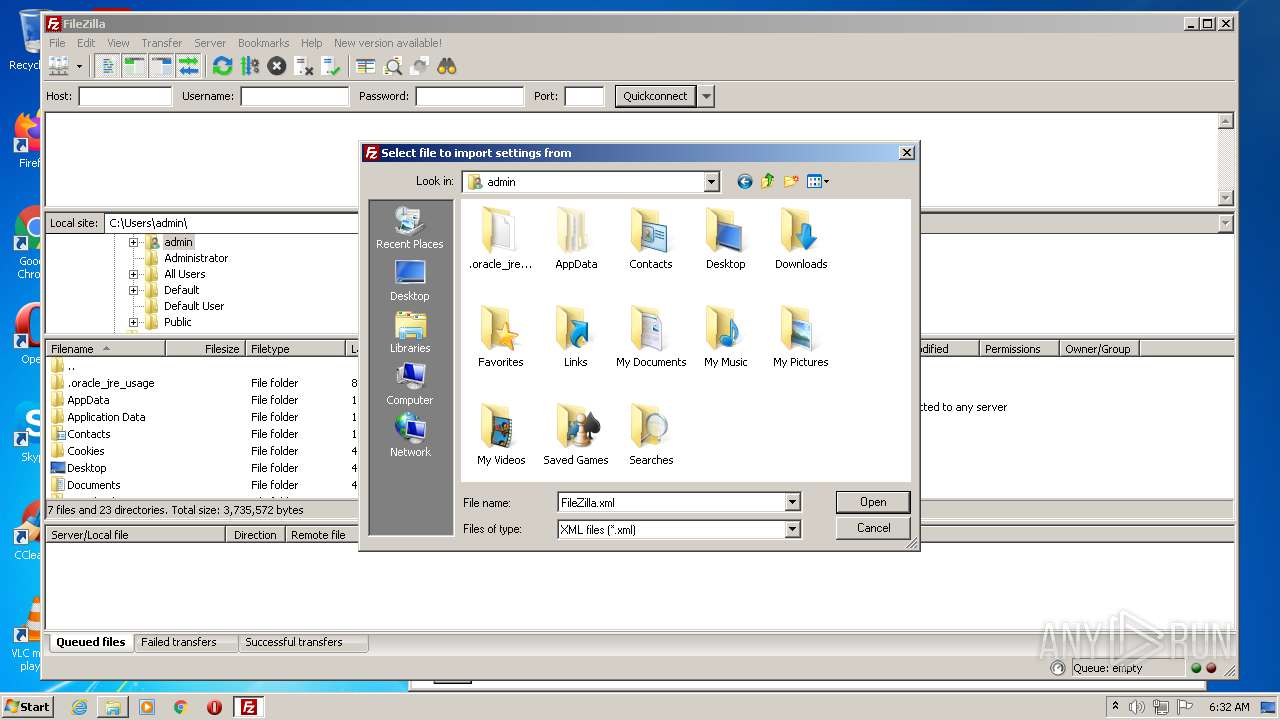Viewport: 1280px width, 720px height.
Task: Expand the Public tree node
Action: [x=133, y=322]
